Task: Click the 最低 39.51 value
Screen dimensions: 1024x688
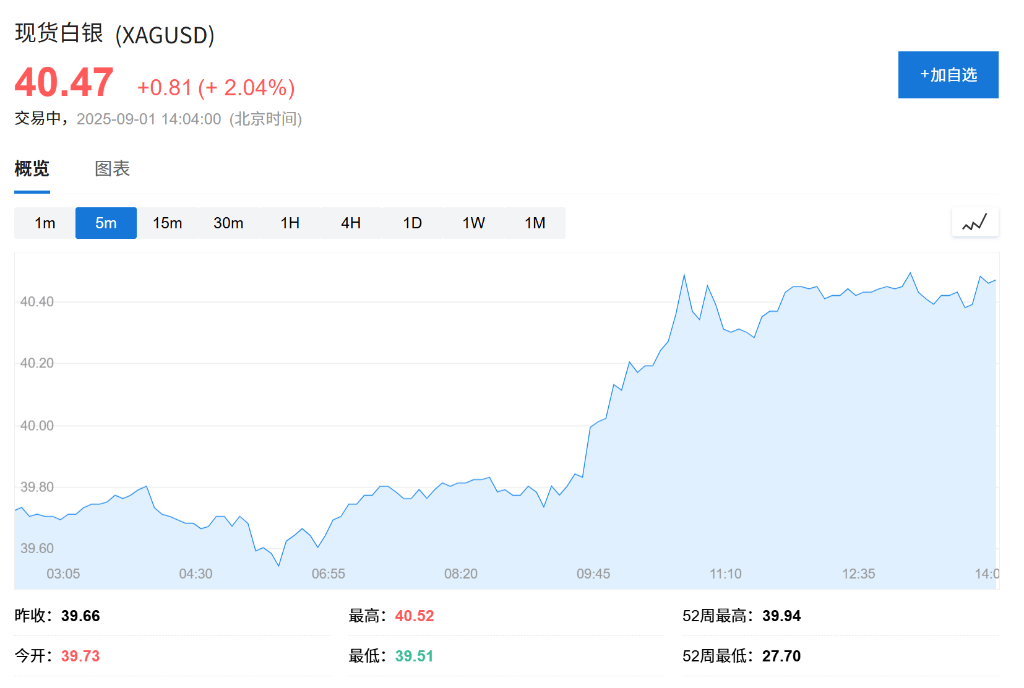Action: pyautogui.click(x=414, y=655)
